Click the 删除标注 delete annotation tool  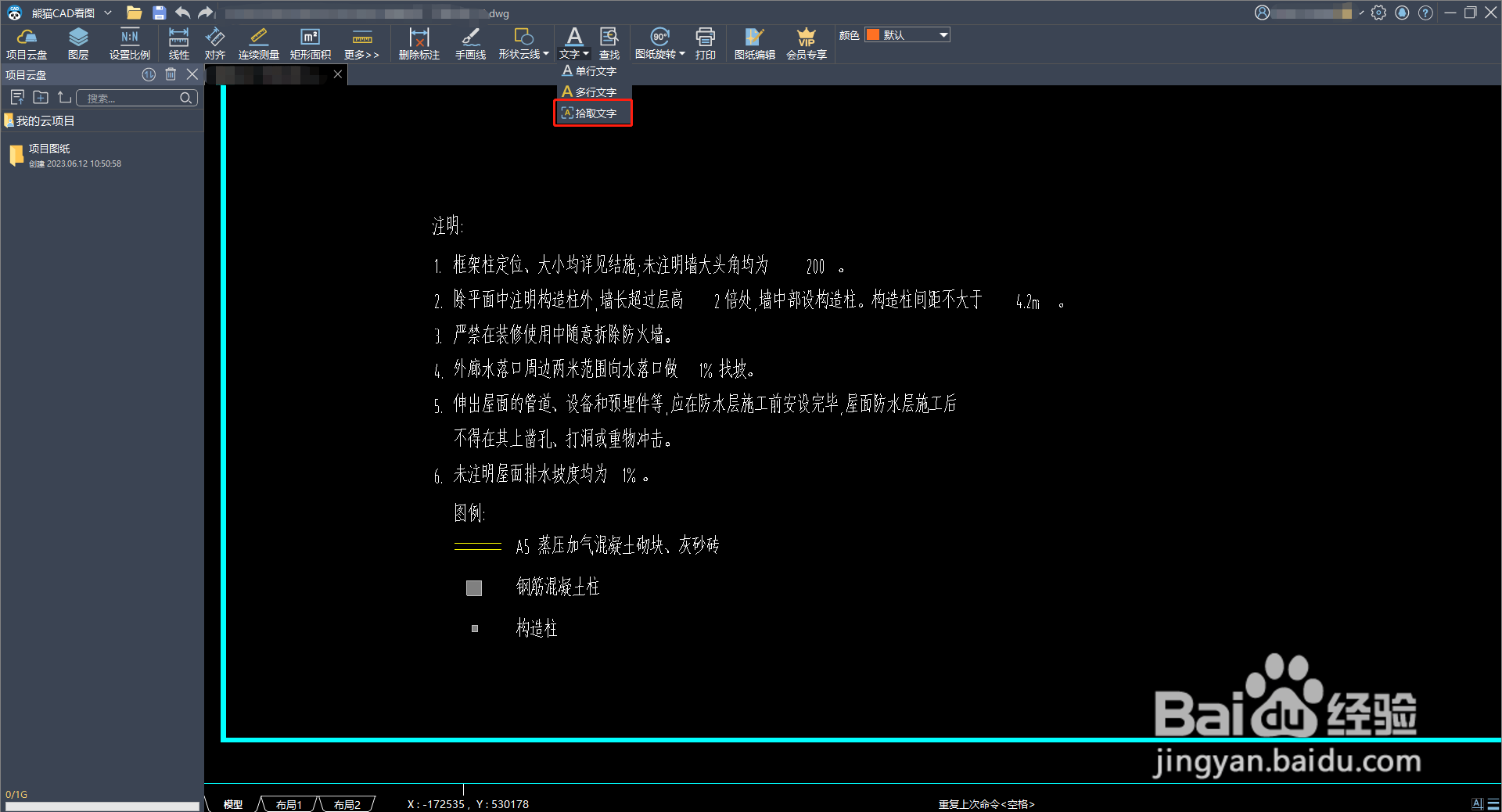pyautogui.click(x=419, y=44)
